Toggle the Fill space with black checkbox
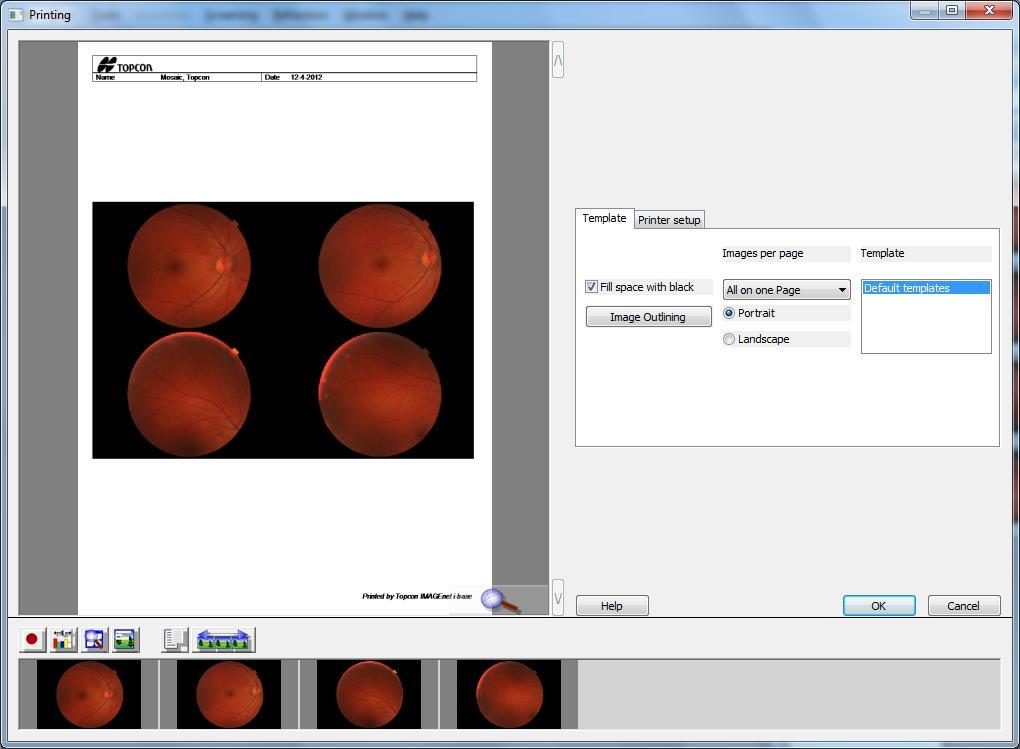The height and width of the screenshot is (749, 1020). tap(591, 287)
